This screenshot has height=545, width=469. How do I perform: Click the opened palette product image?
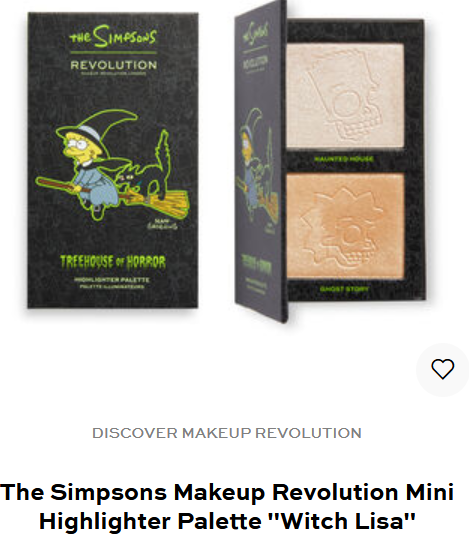pyautogui.click(x=330, y=162)
